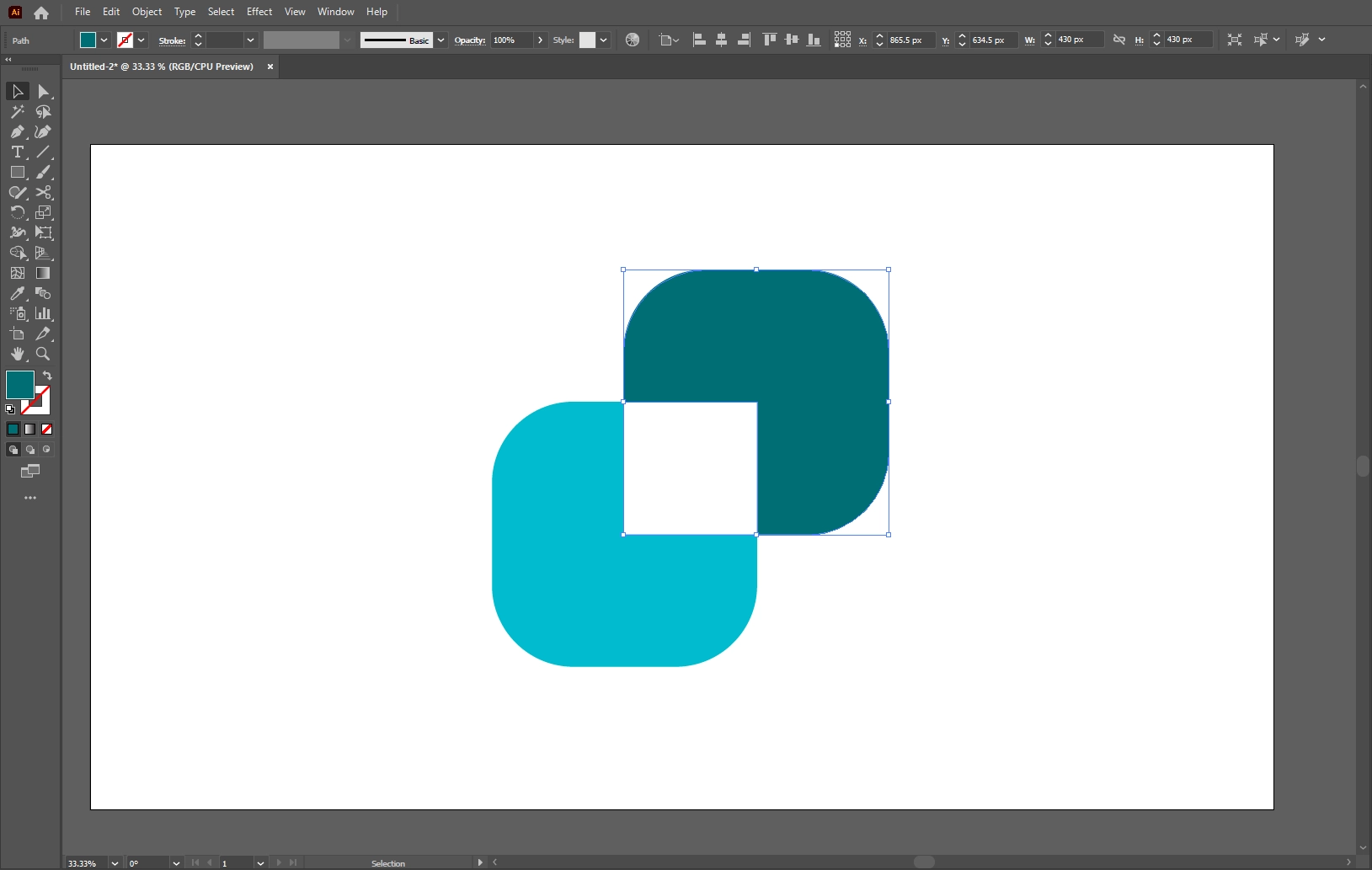The image size is (1372, 870).
Task: Click the Opacity label link
Action: [x=470, y=40]
